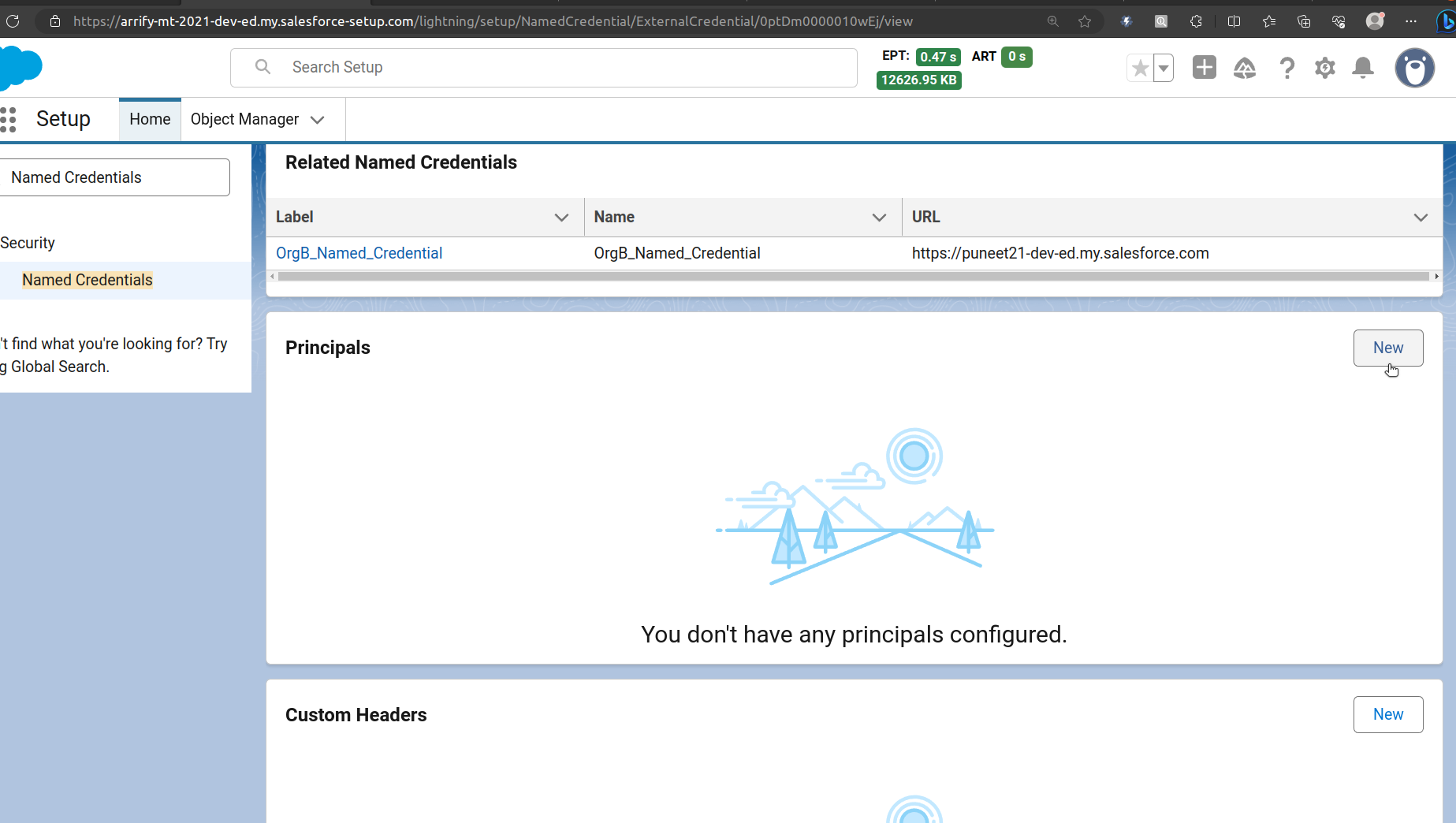The image size is (1456, 823).
Task: Expand the favorites list dropdown arrow
Action: (1162, 68)
